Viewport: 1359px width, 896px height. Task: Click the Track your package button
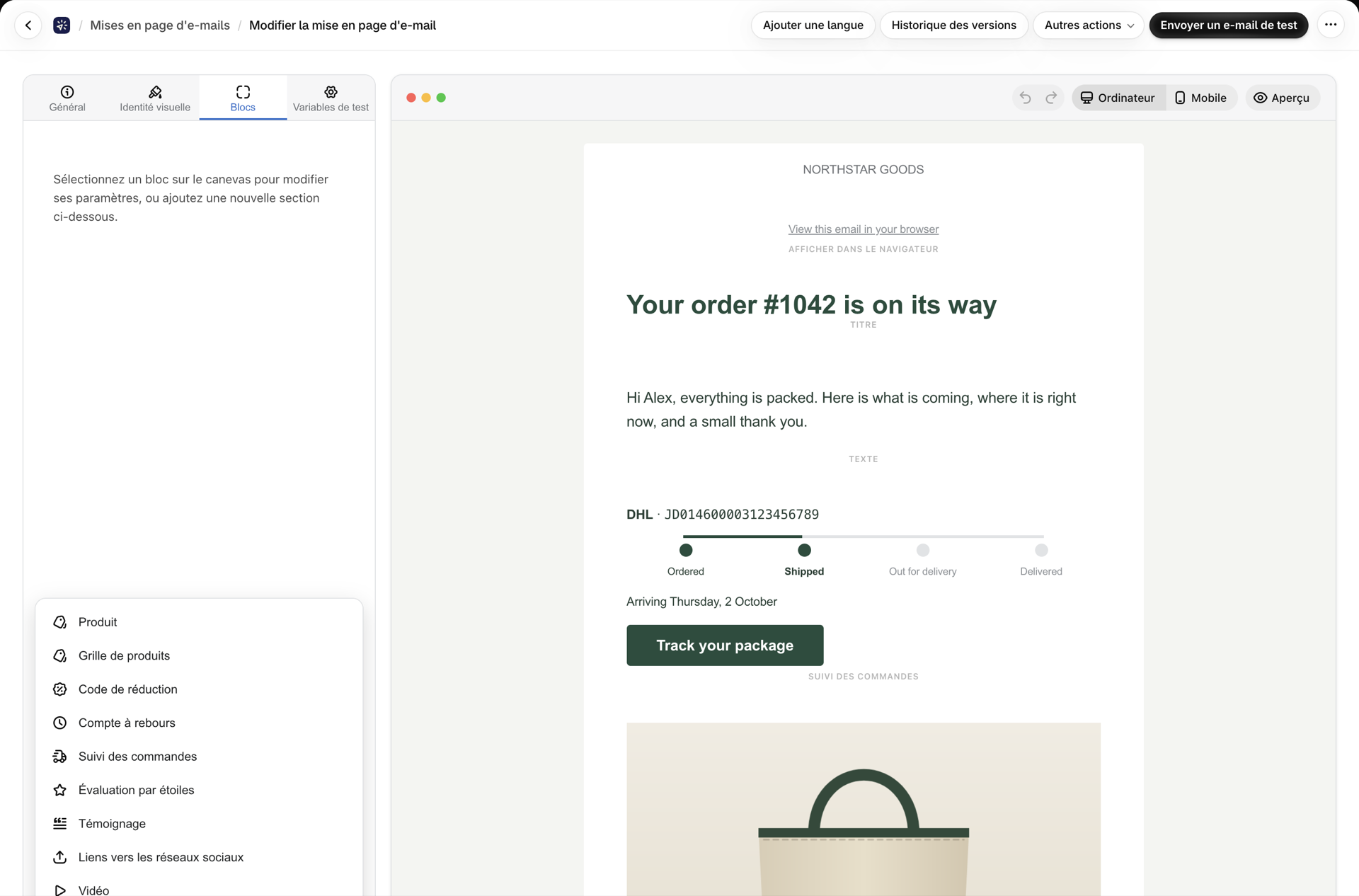click(725, 645)
